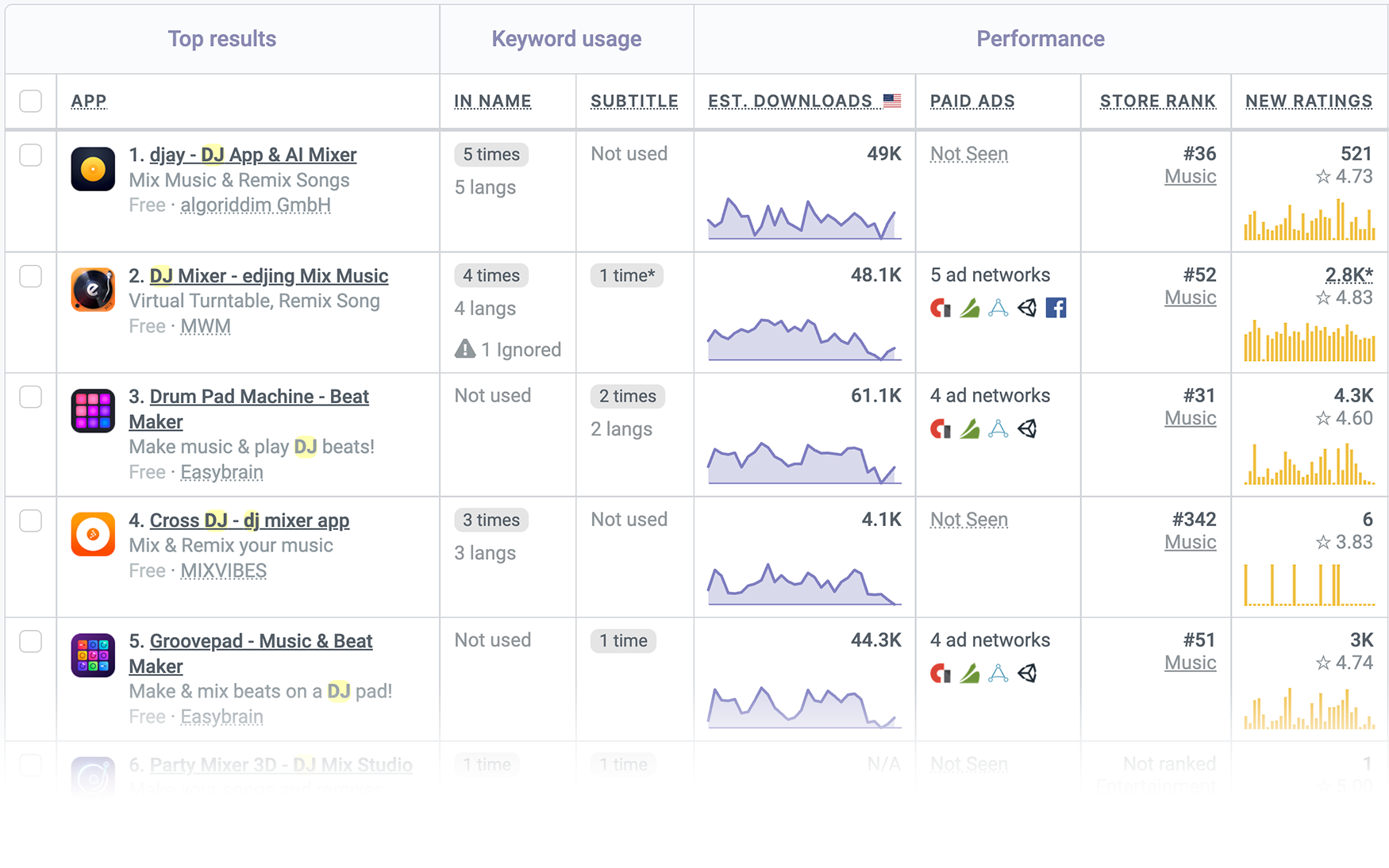
Task: Sort by the IN NAME column header
Action: pyautogui.click(x=493, y=102)
